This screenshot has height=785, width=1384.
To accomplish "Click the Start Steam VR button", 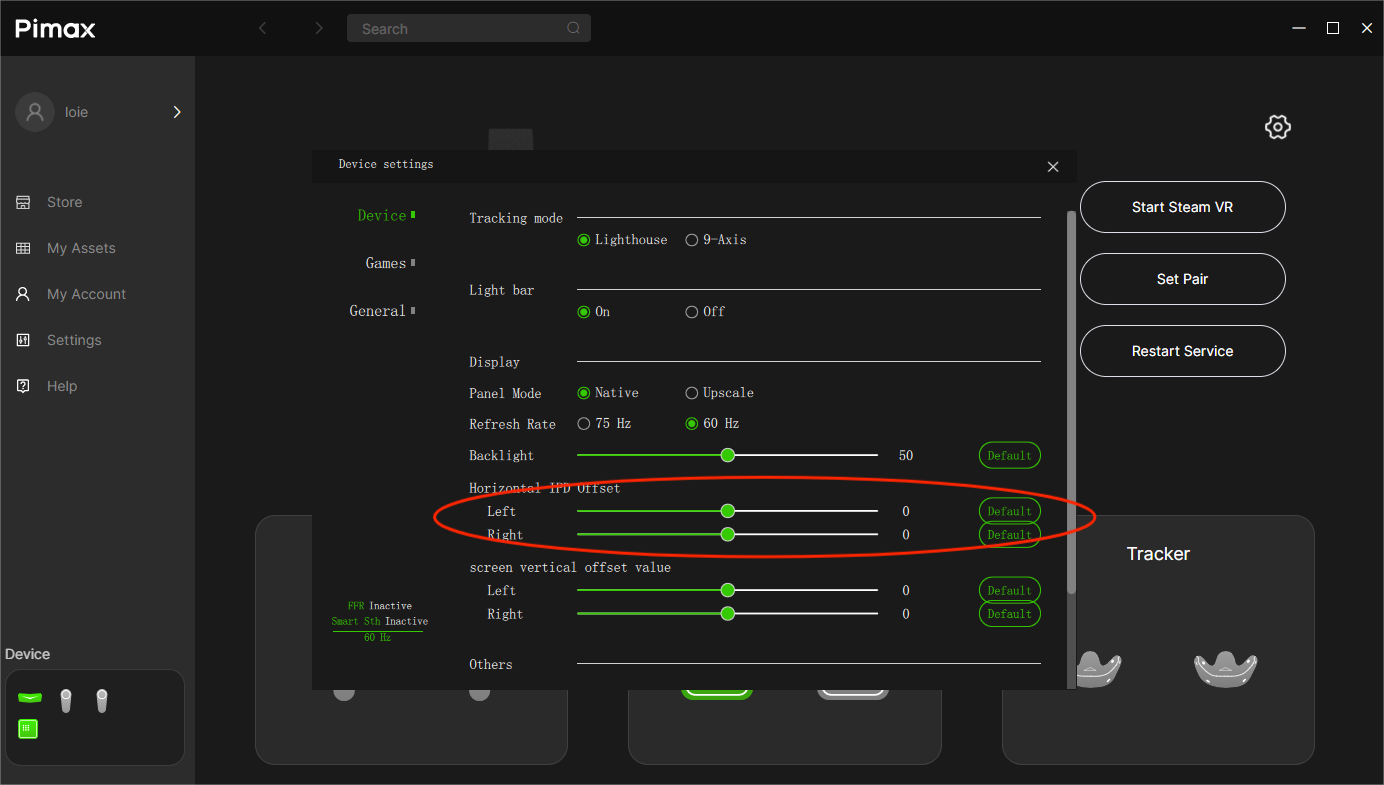I will pyautogui.click(x=1183, y=207).
